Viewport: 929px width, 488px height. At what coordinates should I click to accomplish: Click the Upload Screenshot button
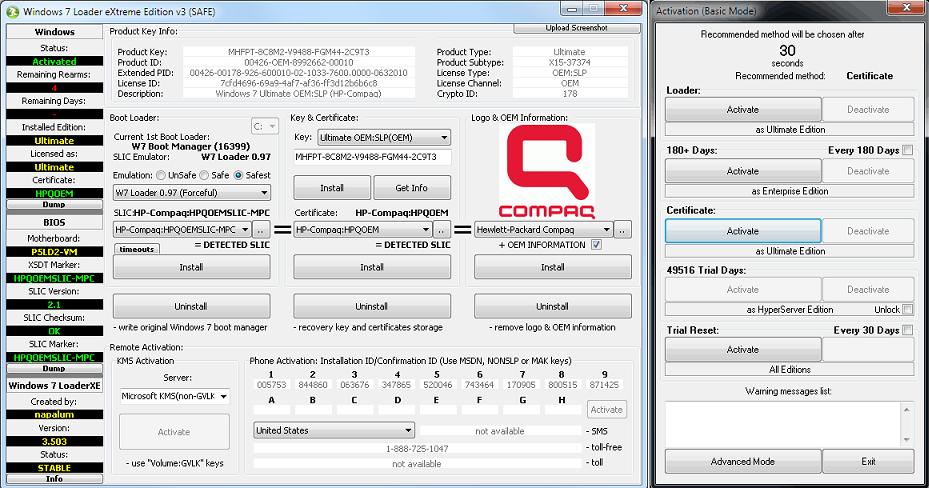click(576, 28)
